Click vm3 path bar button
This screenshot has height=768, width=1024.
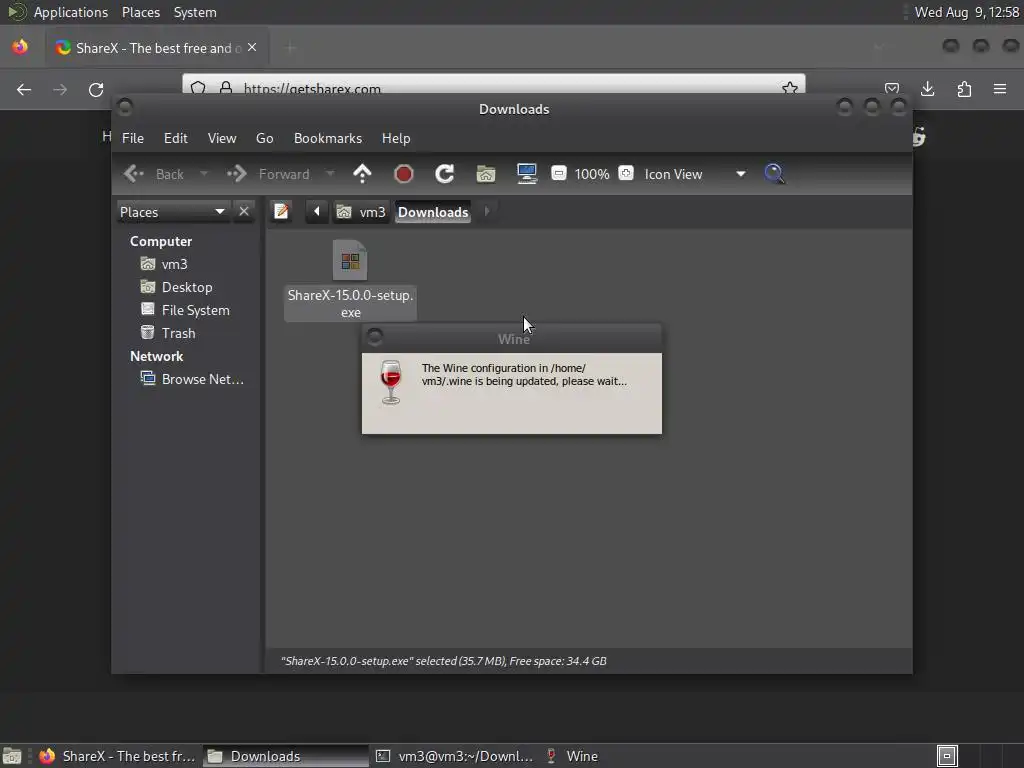361,212
